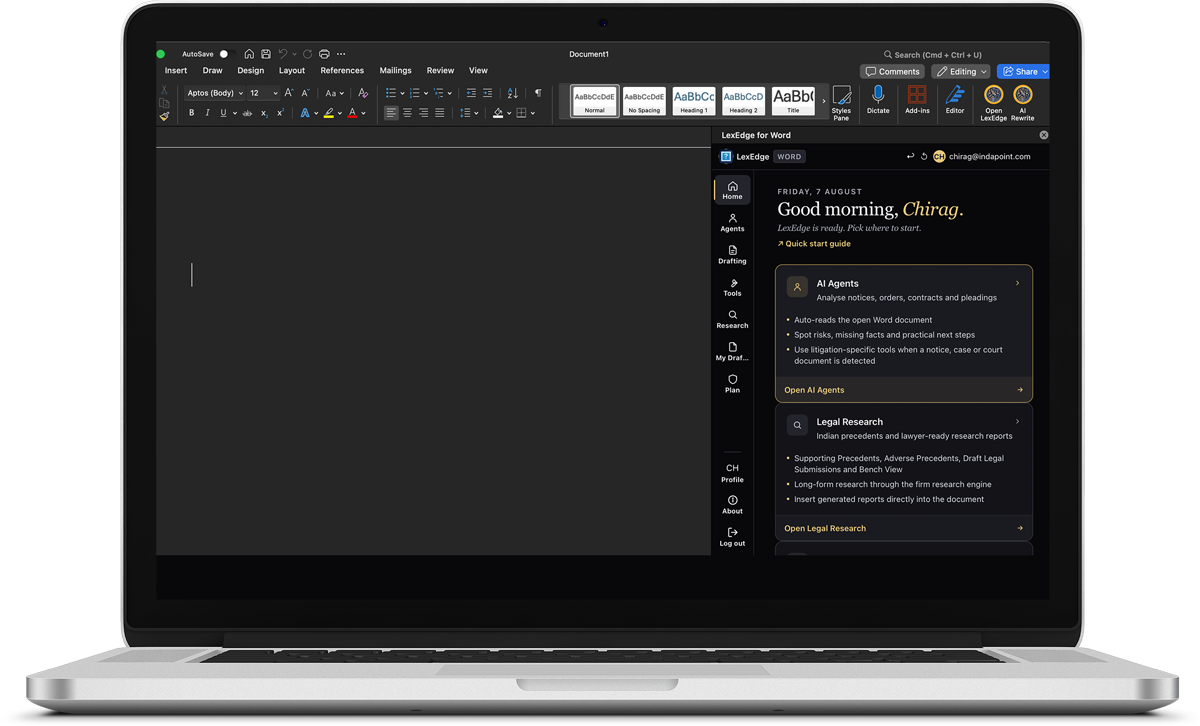The height and width of the screenshot is (726, 1200).
Task: Expand the styles gallery arrow
Action: pos(824,101)
